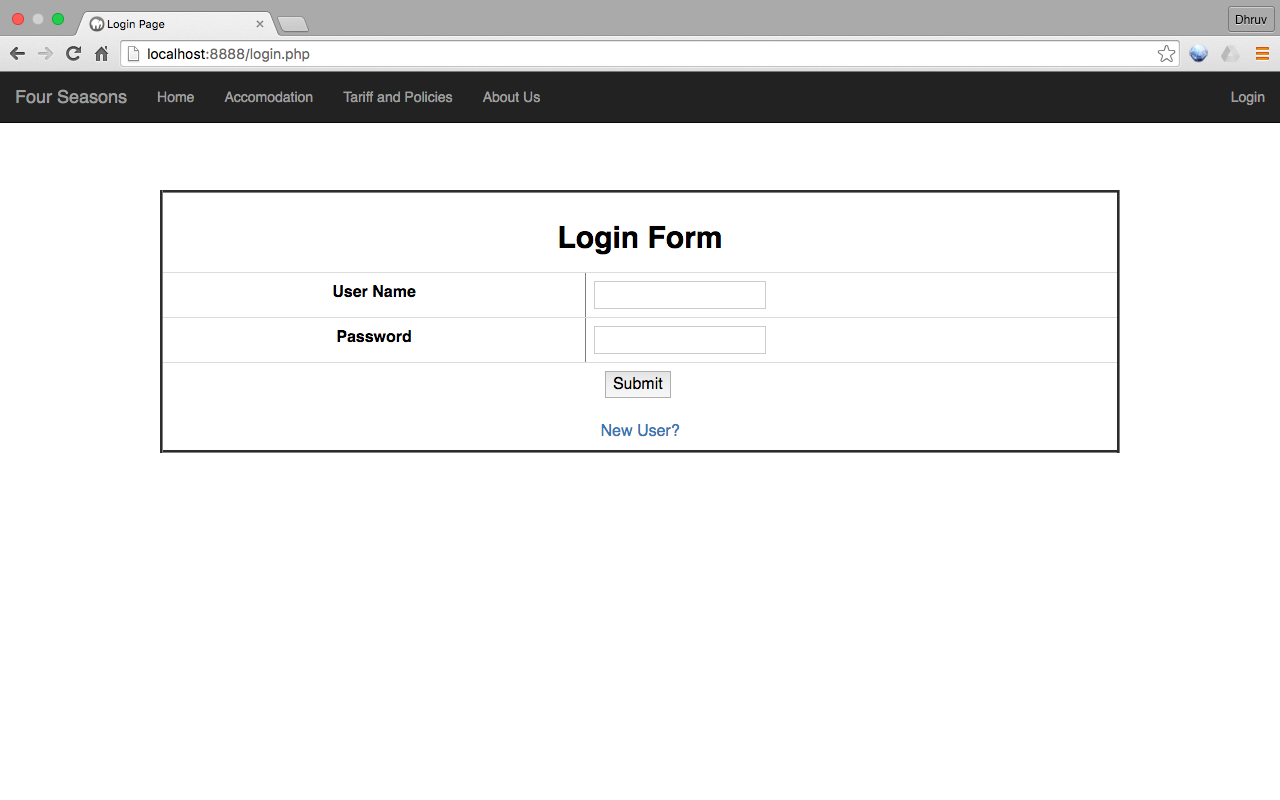Click Login in the navbar
The image size is (1280, 800).
(x=1247, y=97)
